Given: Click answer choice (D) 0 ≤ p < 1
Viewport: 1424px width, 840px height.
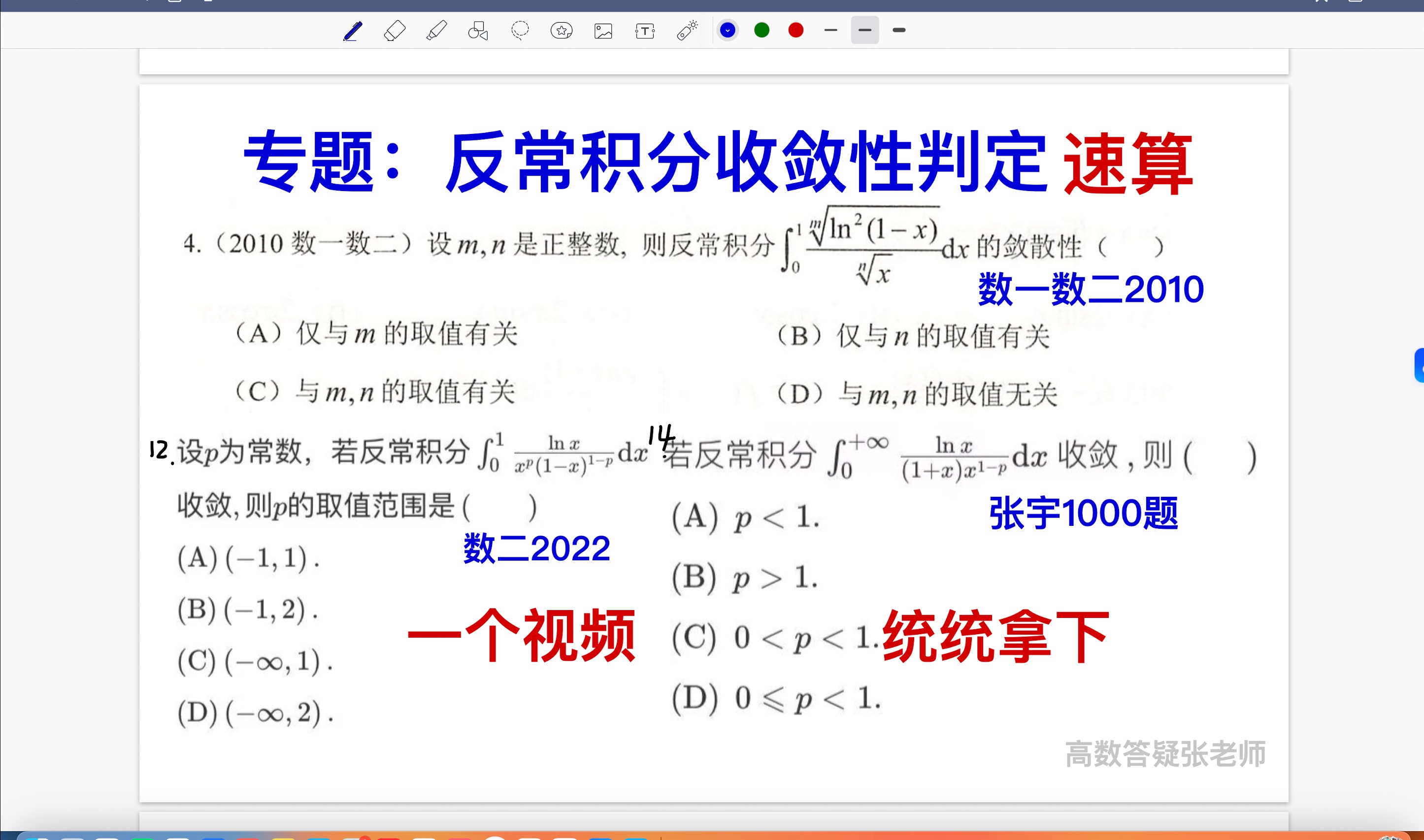Looking at the screenshot, I should [776, 699].
